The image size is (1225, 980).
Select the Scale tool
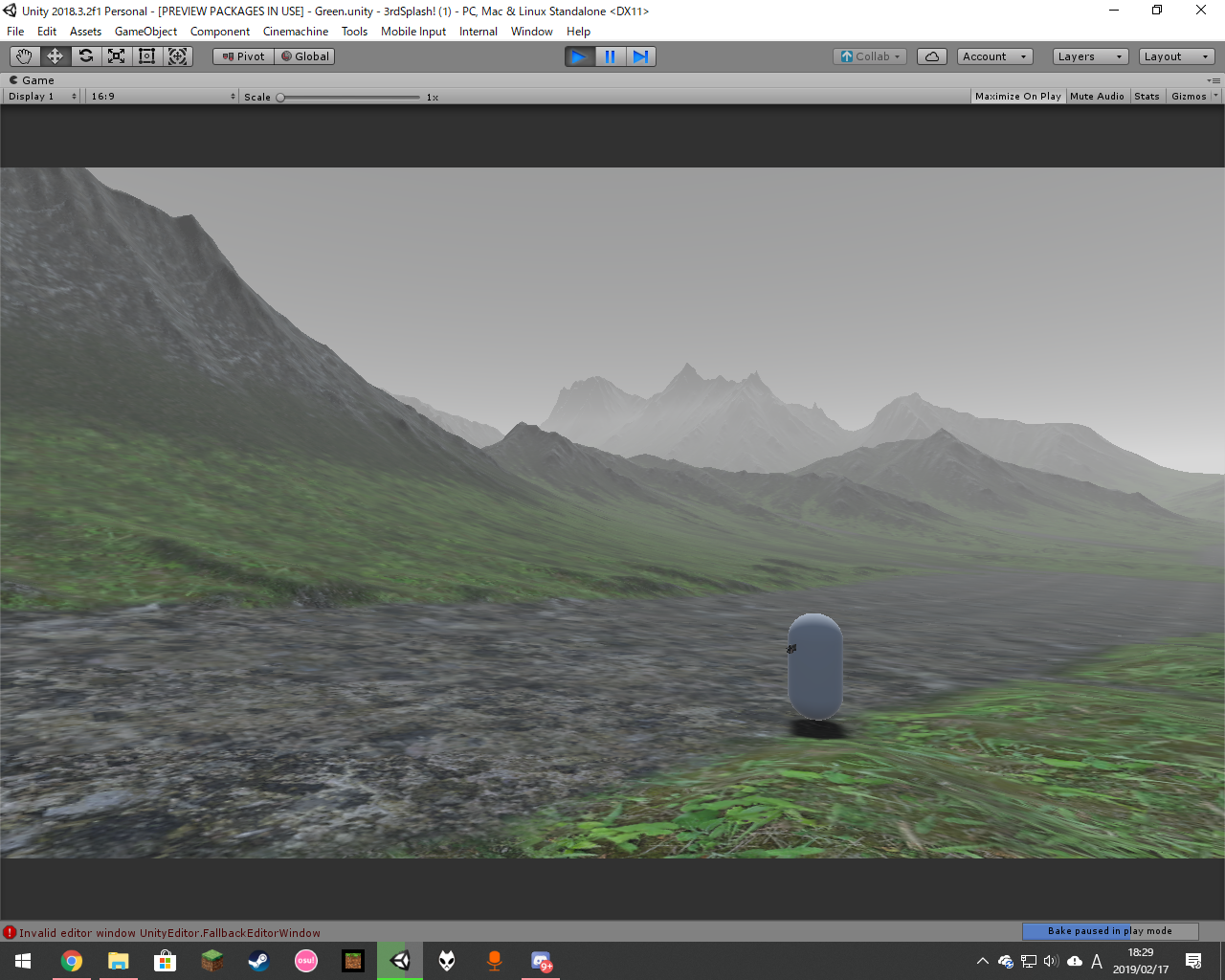point(117,56)
